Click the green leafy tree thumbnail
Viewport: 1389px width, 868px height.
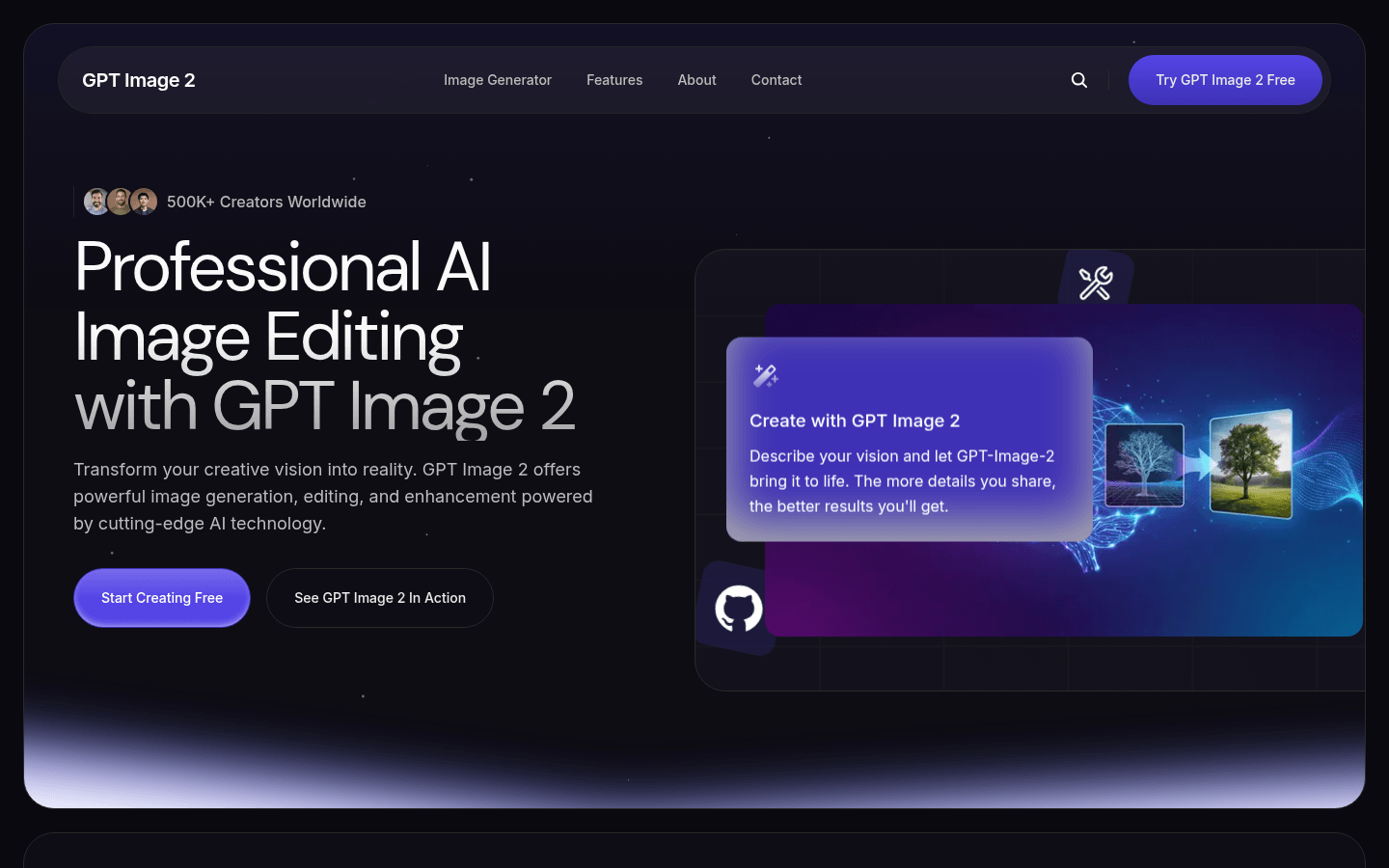[1251, 464]
